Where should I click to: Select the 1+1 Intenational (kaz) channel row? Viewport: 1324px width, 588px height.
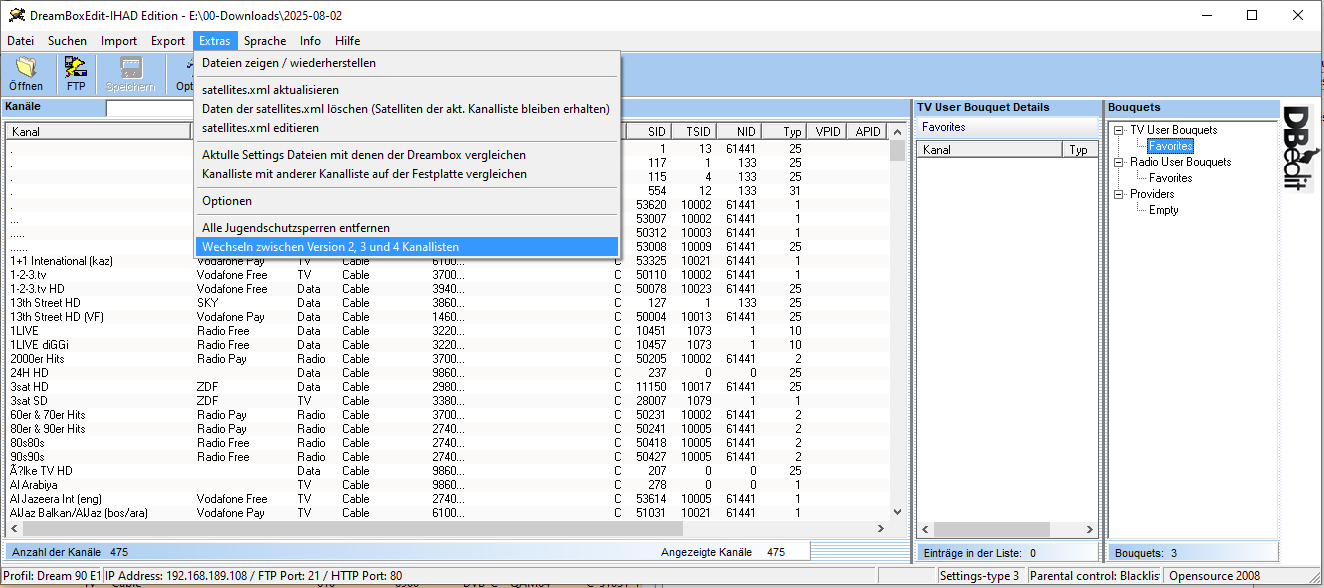(x=447, y=261)
